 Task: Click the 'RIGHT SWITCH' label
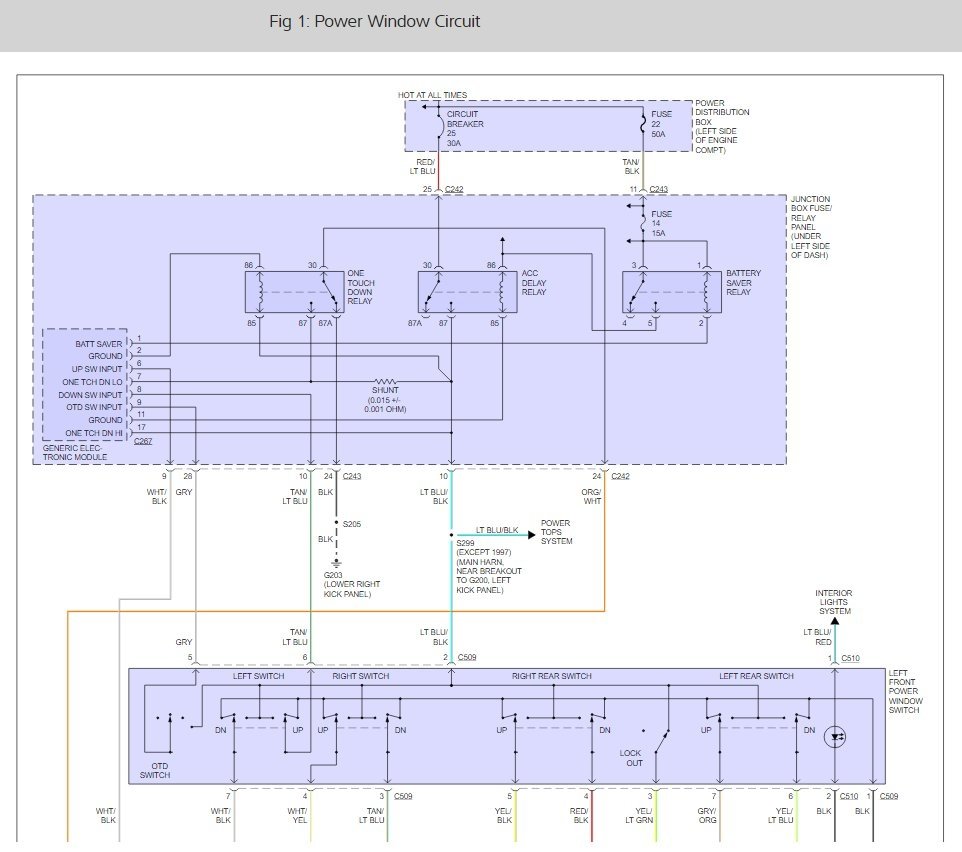(x=361, y=676)
